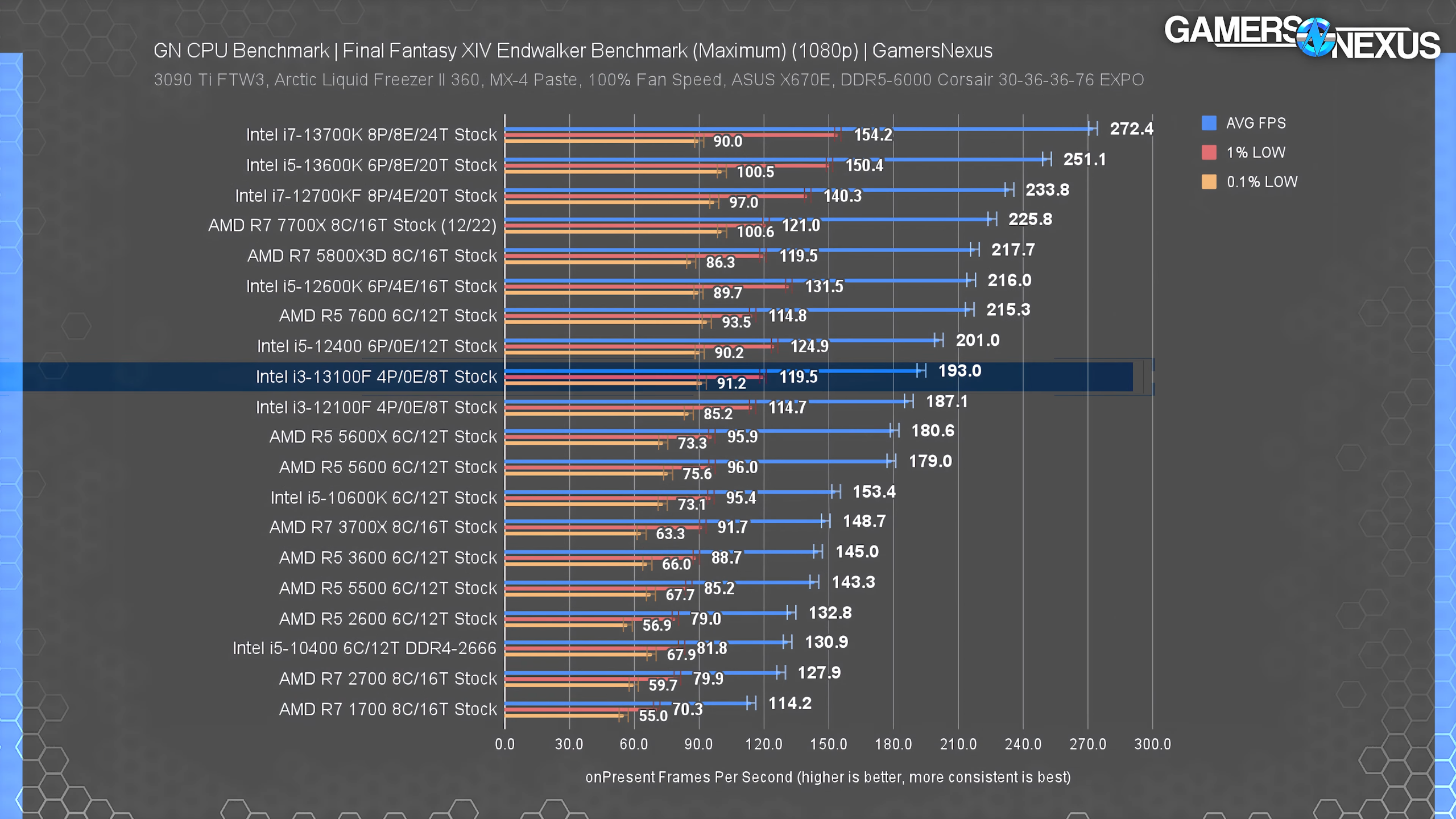Select the 'Intel i5-12600K 6P/4E/16T Stock' label

coord(371,287)
